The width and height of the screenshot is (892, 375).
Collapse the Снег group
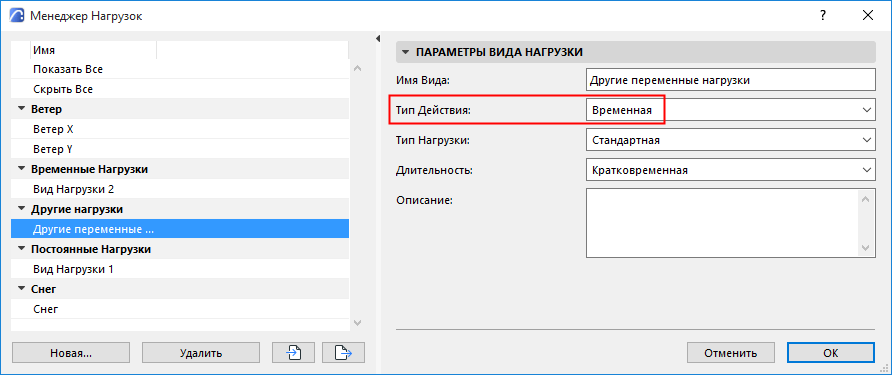[22, 289]
